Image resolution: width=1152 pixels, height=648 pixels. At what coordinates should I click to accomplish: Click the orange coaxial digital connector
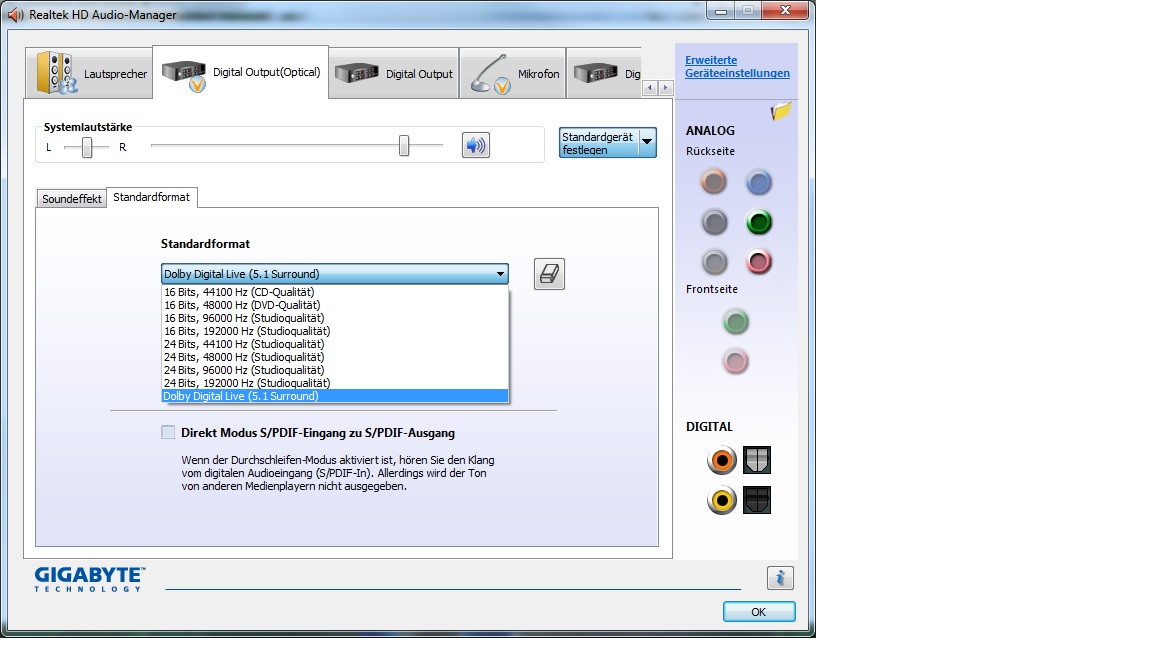pyautogui.click(x=721, y=461)
